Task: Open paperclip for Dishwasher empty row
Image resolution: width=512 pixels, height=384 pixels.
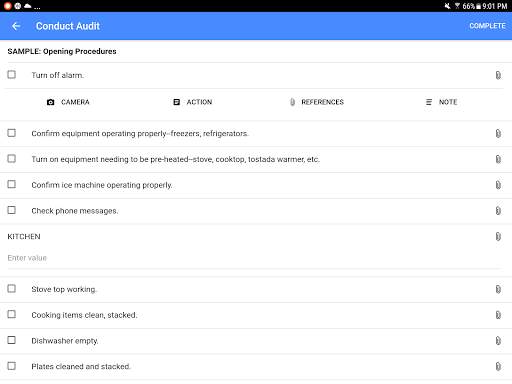Action: pos(498,341)
